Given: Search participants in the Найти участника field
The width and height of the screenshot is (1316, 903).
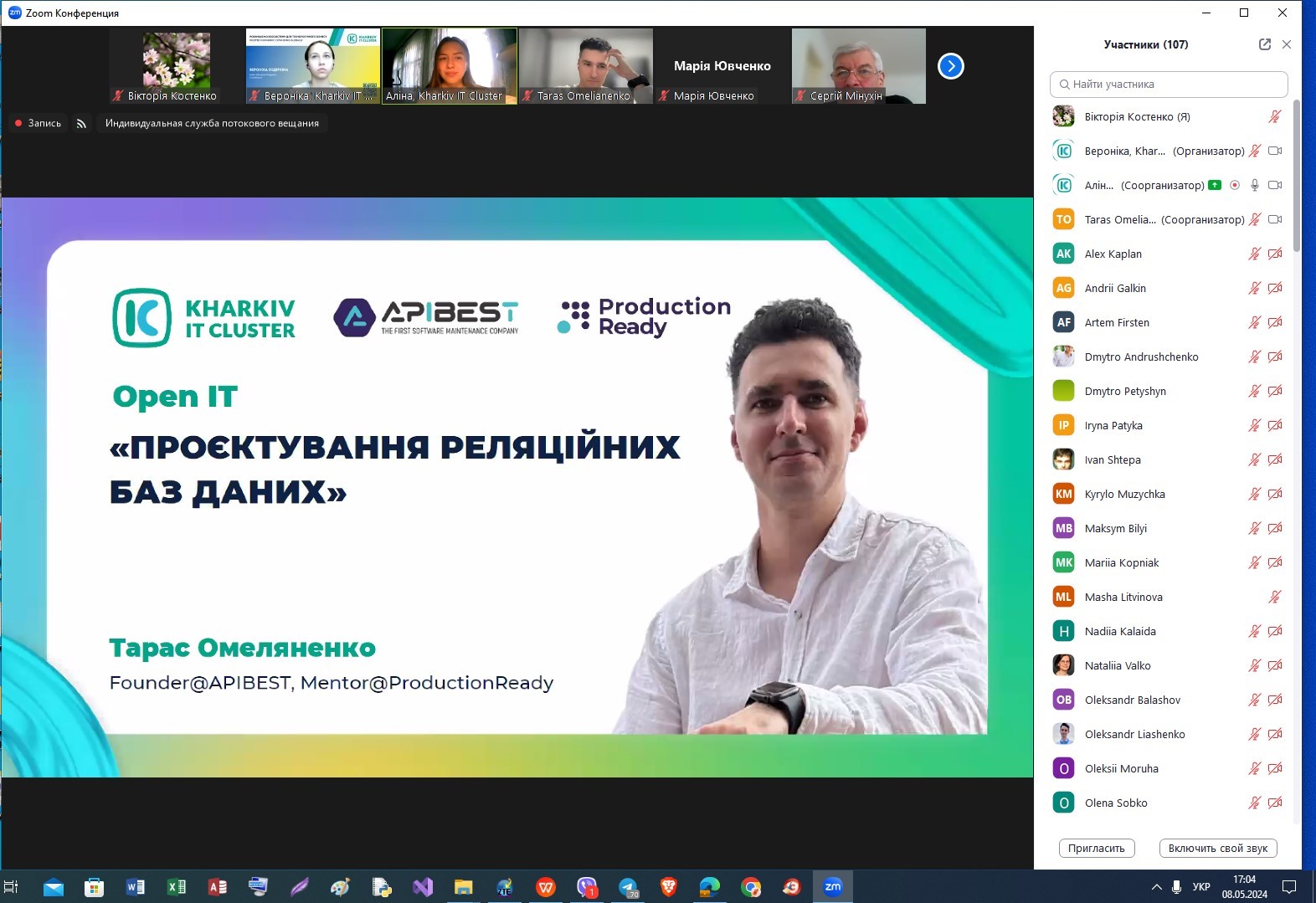Looking at the screenshot, I should coord(1169,85).
